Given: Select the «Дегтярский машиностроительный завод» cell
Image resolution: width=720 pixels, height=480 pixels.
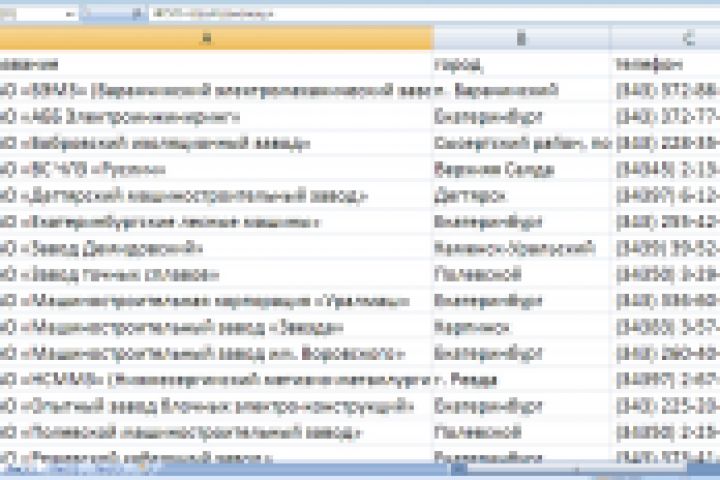Looking at the screenshot, I should point(216,196).
